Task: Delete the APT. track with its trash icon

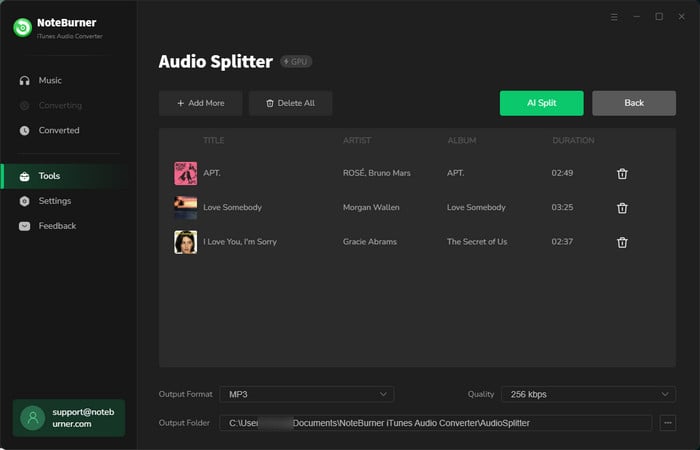Action: tap(622, 174)
